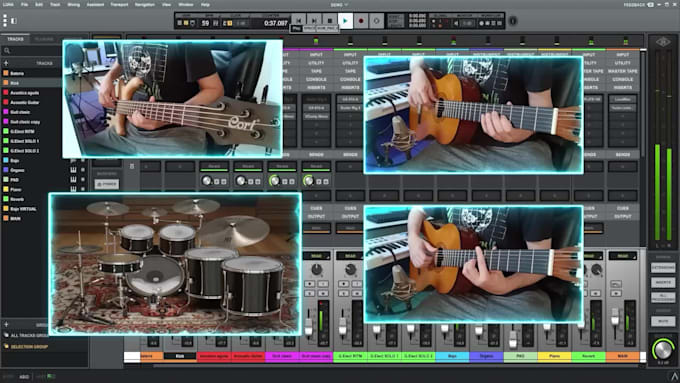This screenshot has height=383, width=680.
Task: Click the logo icon at bottom right
Action: coord(674,376)
